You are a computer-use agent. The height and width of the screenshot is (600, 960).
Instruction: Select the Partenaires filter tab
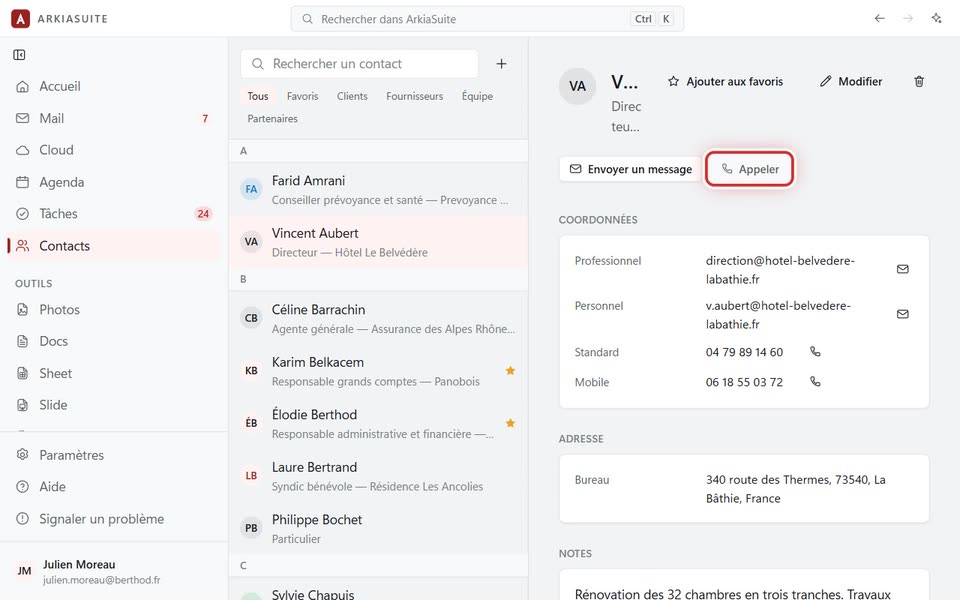(x=272, y=119)
